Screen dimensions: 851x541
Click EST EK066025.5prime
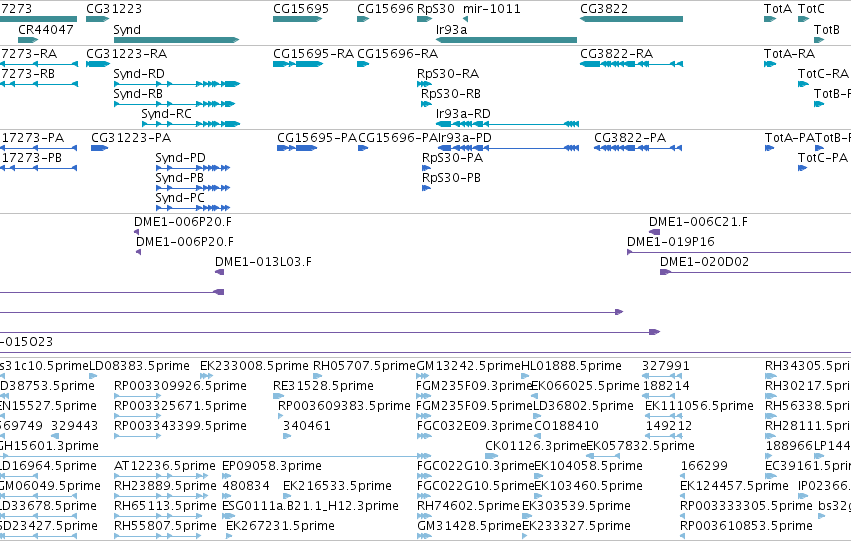pos(585,386)
